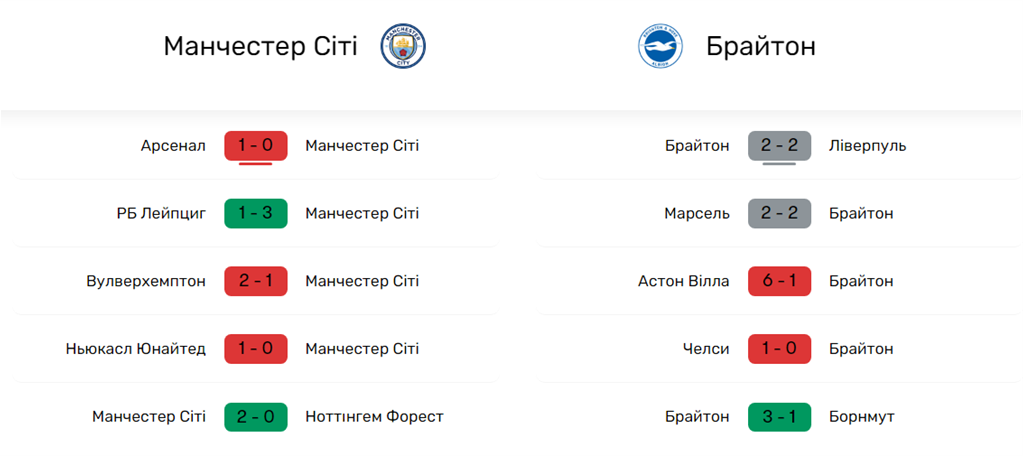Click the Астон Вілла 6 - 1 score
This screenshot has height=456, width=1024.
coord(779,282)
